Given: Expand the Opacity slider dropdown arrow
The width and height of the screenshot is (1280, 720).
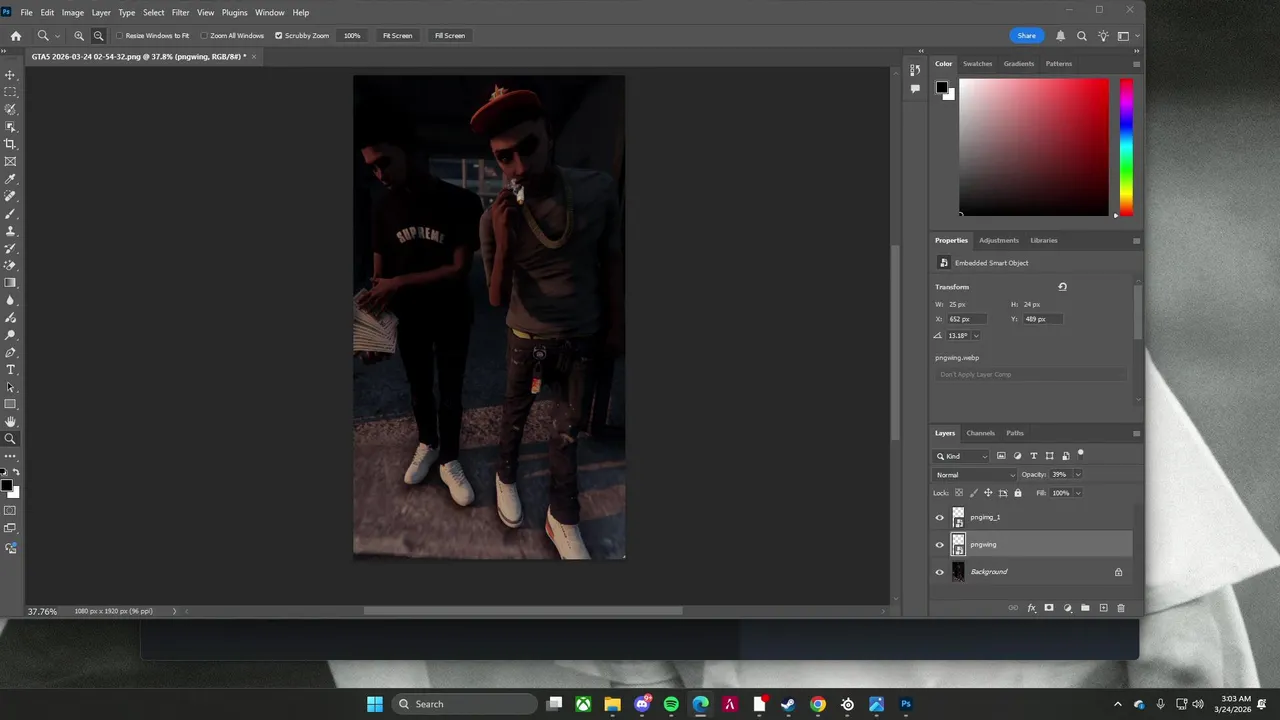Looking at the screenshot, I should [x=1078, y=475].
